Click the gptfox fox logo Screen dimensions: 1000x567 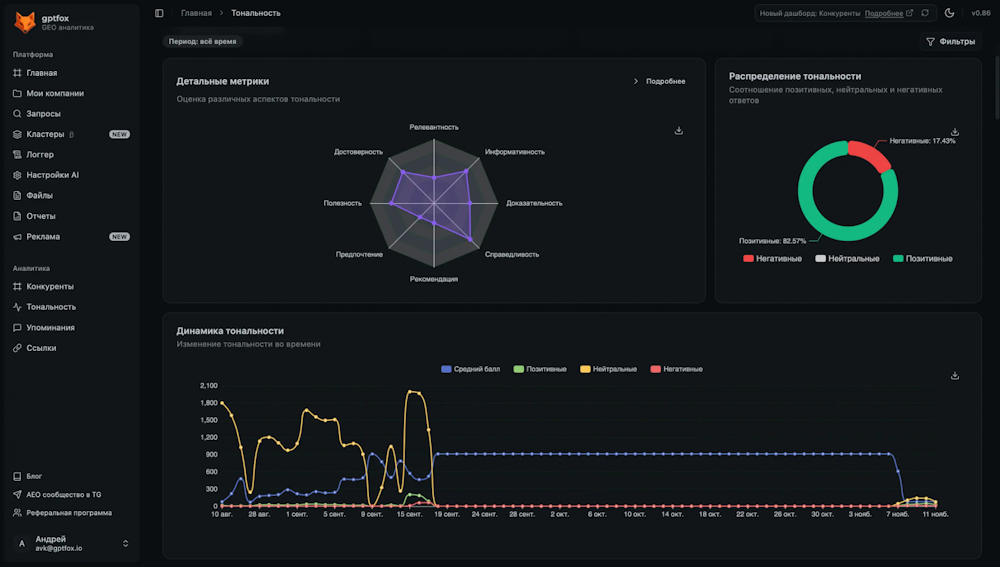click(25, 21)
